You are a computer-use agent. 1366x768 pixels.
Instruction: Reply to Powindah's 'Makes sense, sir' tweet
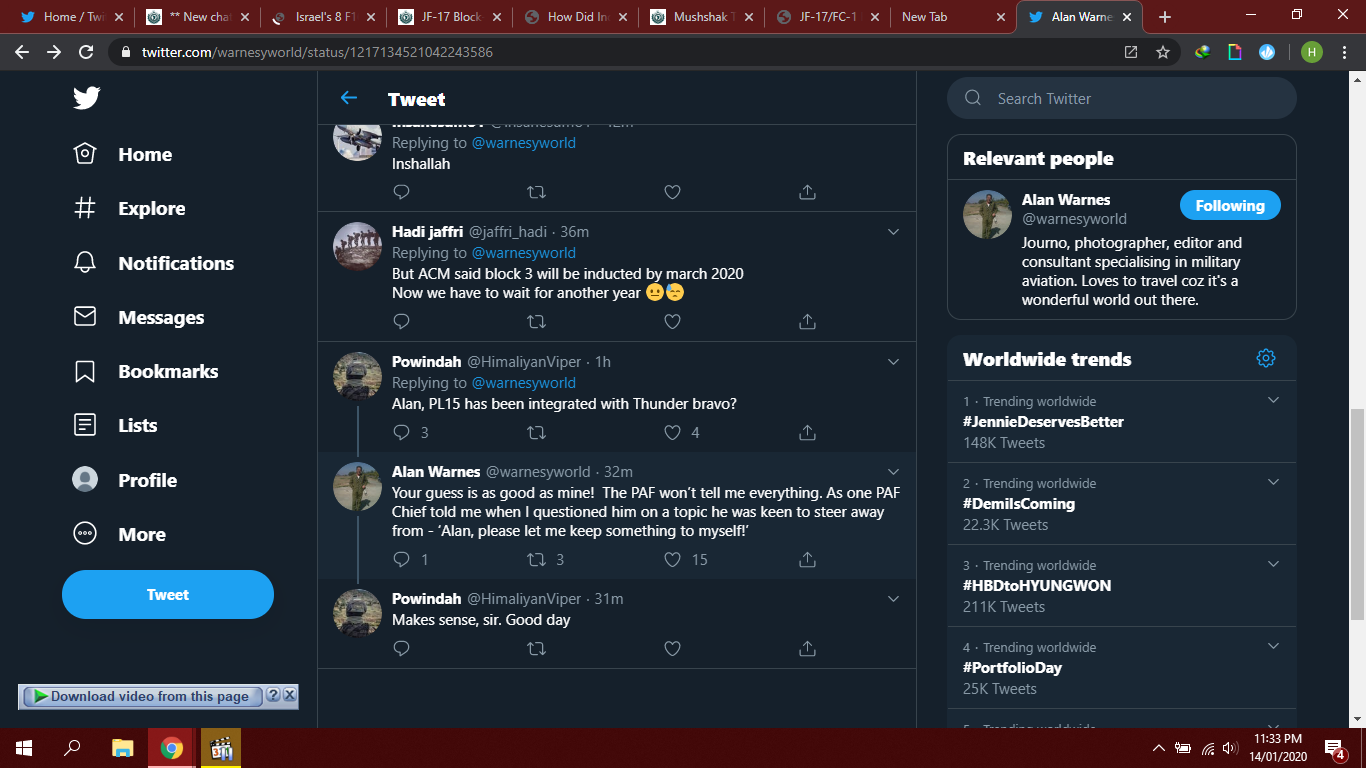pyautogui.click(x=401, y=648)
